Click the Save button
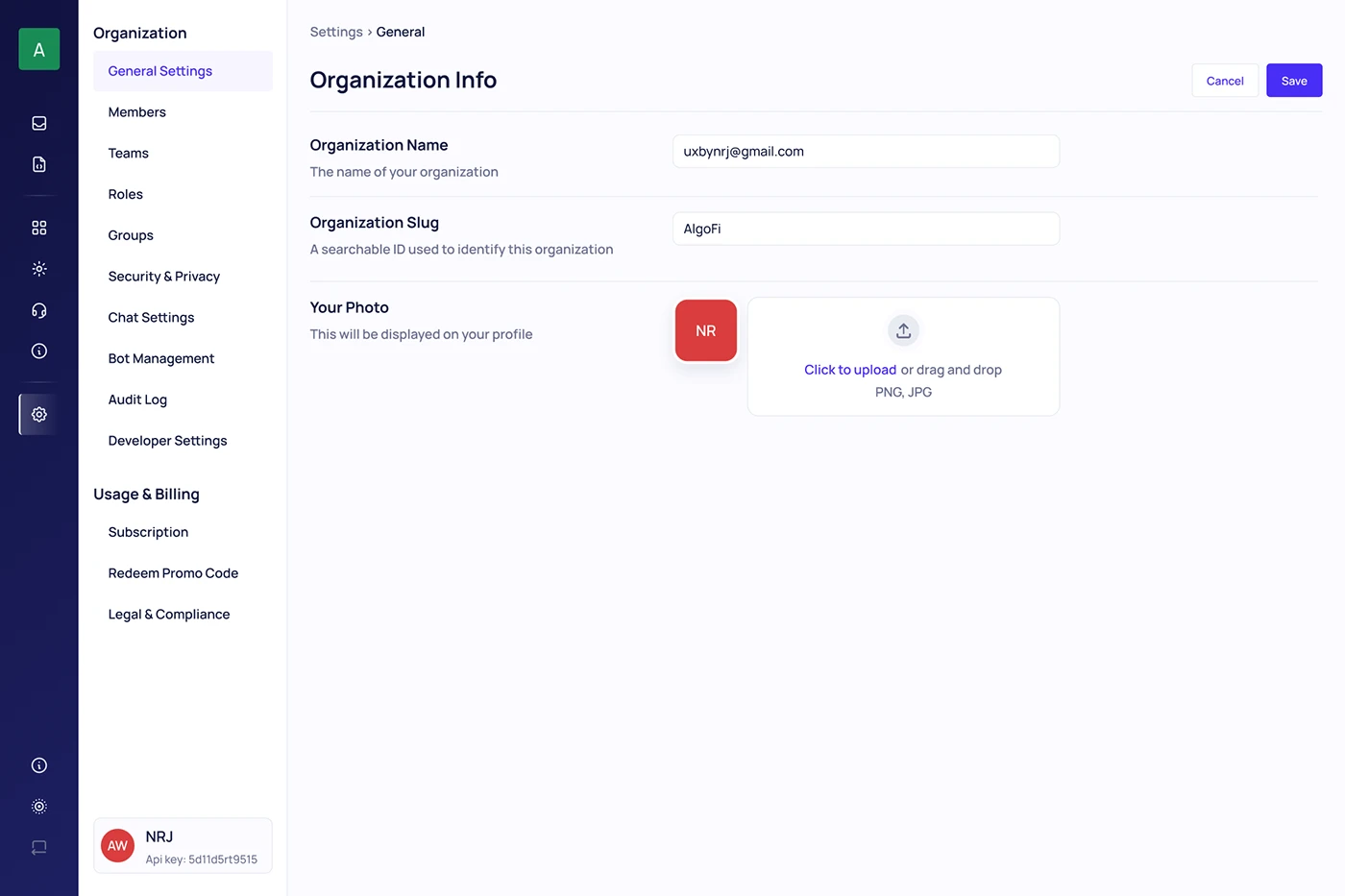 pos(1294,81)
